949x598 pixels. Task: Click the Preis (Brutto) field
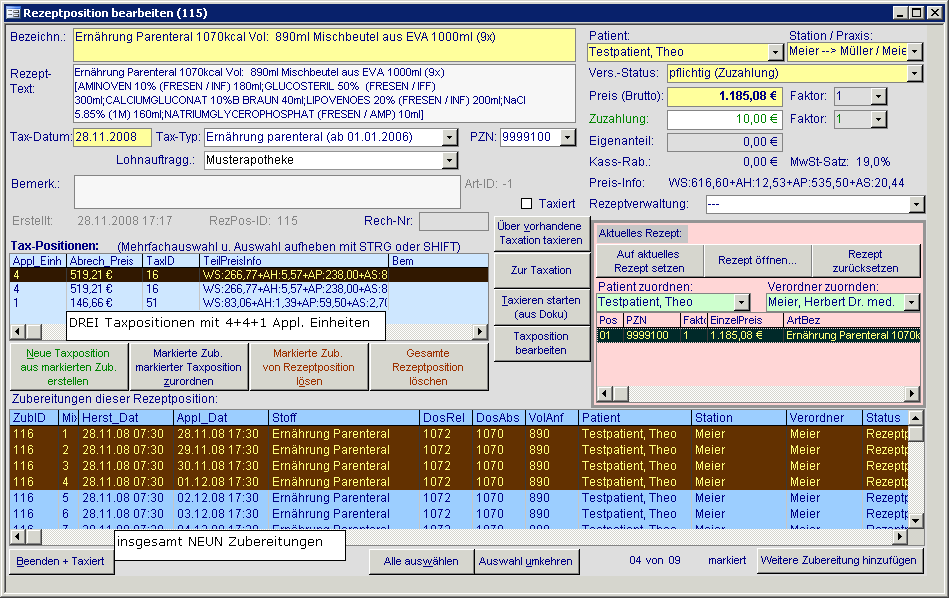coord(724,96)
